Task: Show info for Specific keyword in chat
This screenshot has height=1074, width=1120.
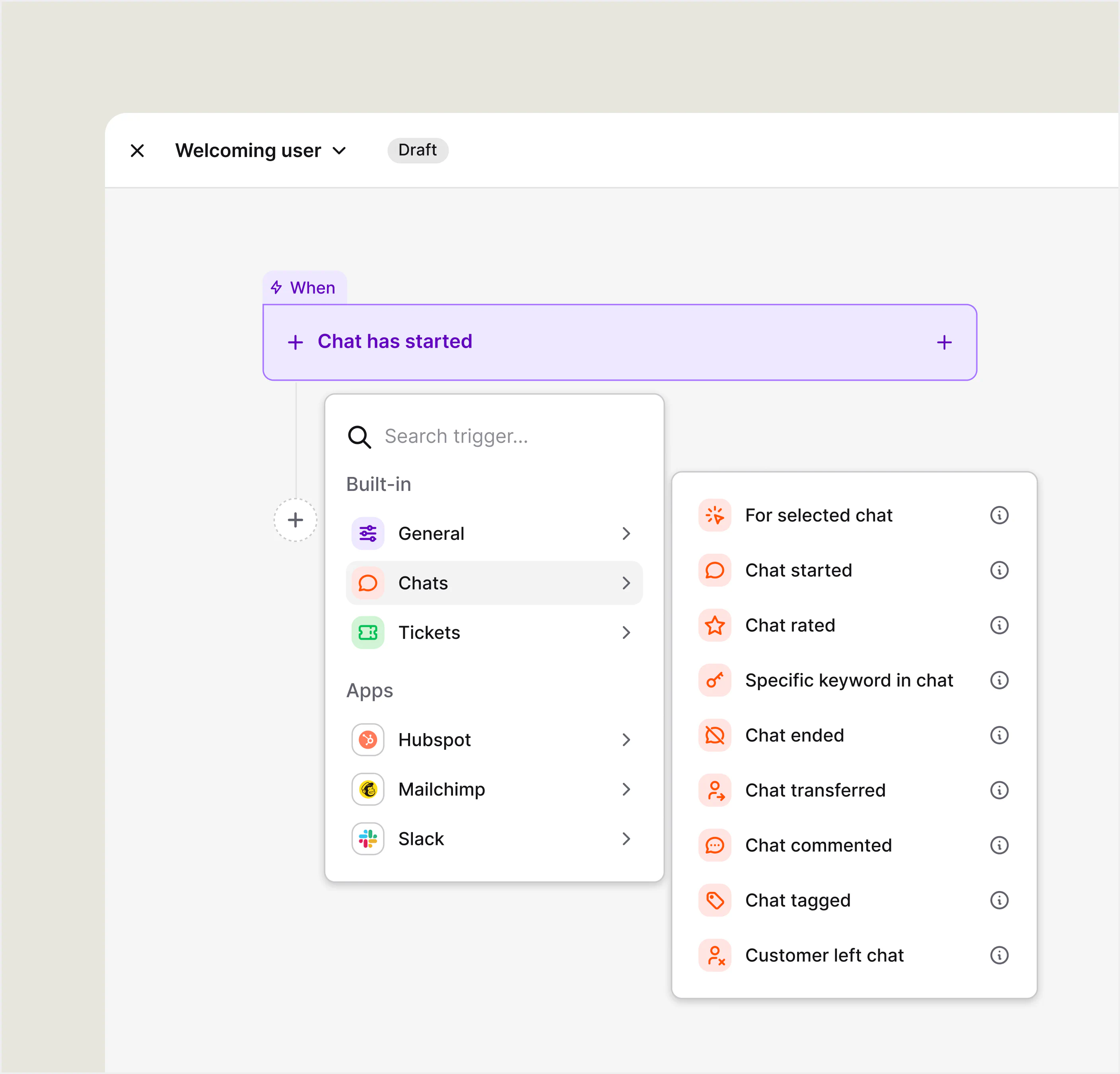Action: click(x=999, y=680)
